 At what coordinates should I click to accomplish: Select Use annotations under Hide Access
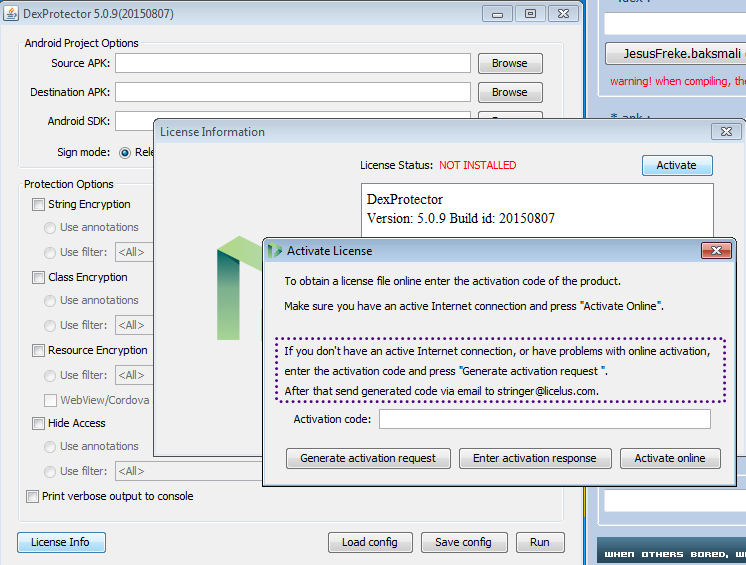50,447
